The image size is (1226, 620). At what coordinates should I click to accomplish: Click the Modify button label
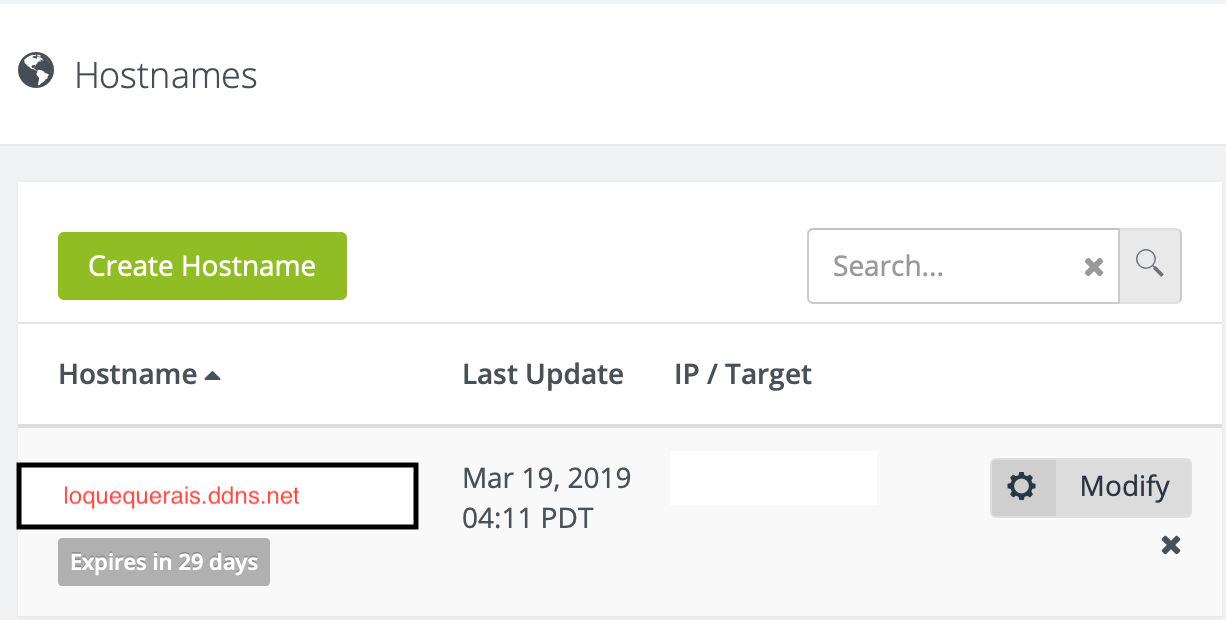pos(1124,487)
